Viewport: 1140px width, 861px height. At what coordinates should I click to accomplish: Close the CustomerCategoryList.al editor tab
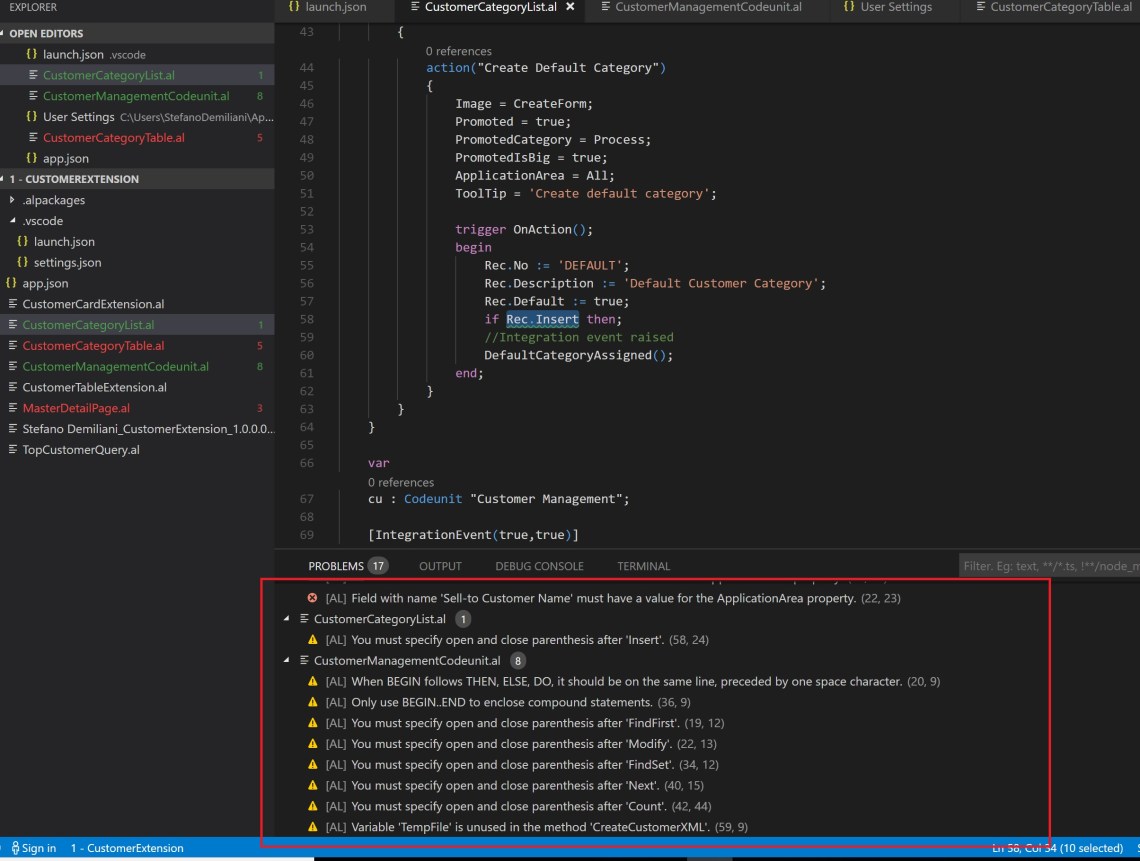(570, 7)
